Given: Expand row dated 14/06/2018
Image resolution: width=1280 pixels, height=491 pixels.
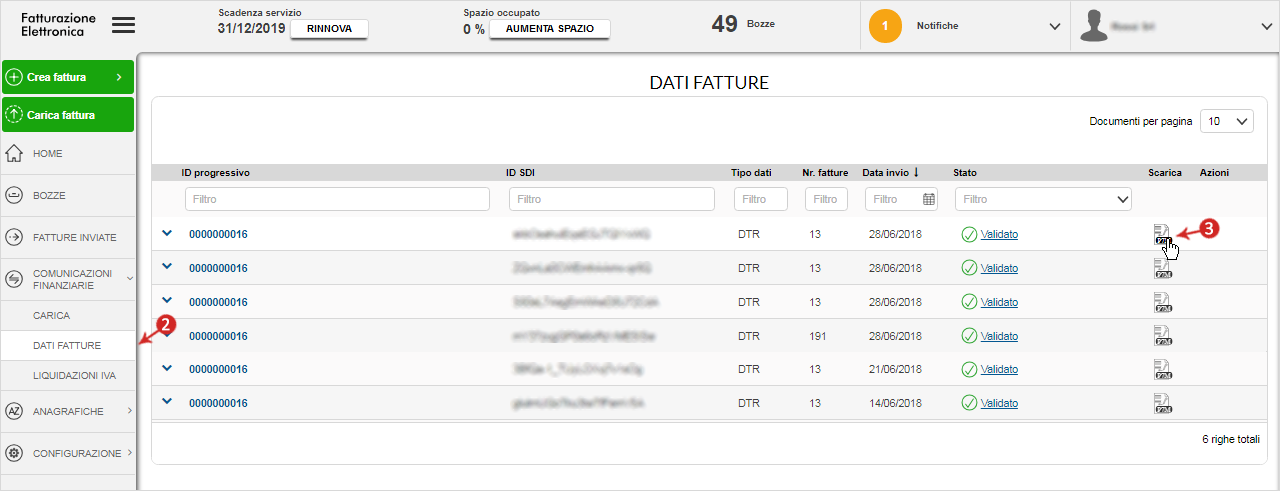Looking at the screenshot, I should [167, 402].
